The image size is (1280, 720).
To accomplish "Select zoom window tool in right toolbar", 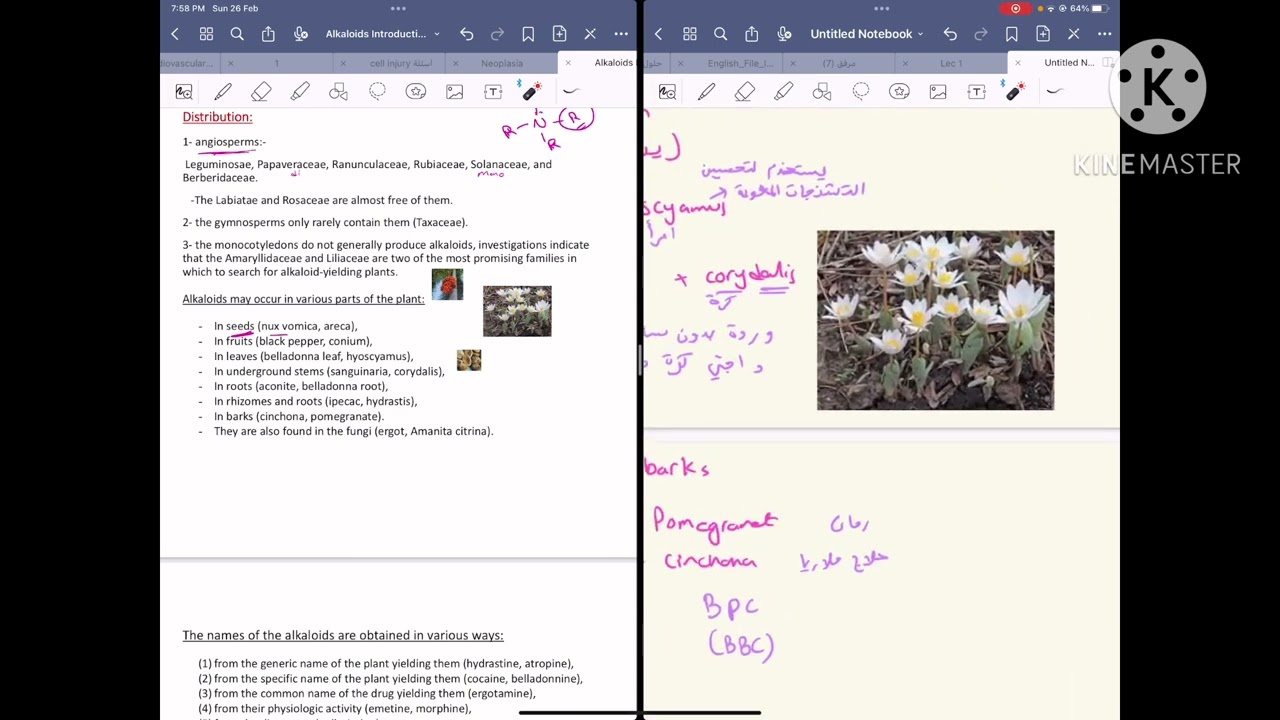I will [667, 92].
